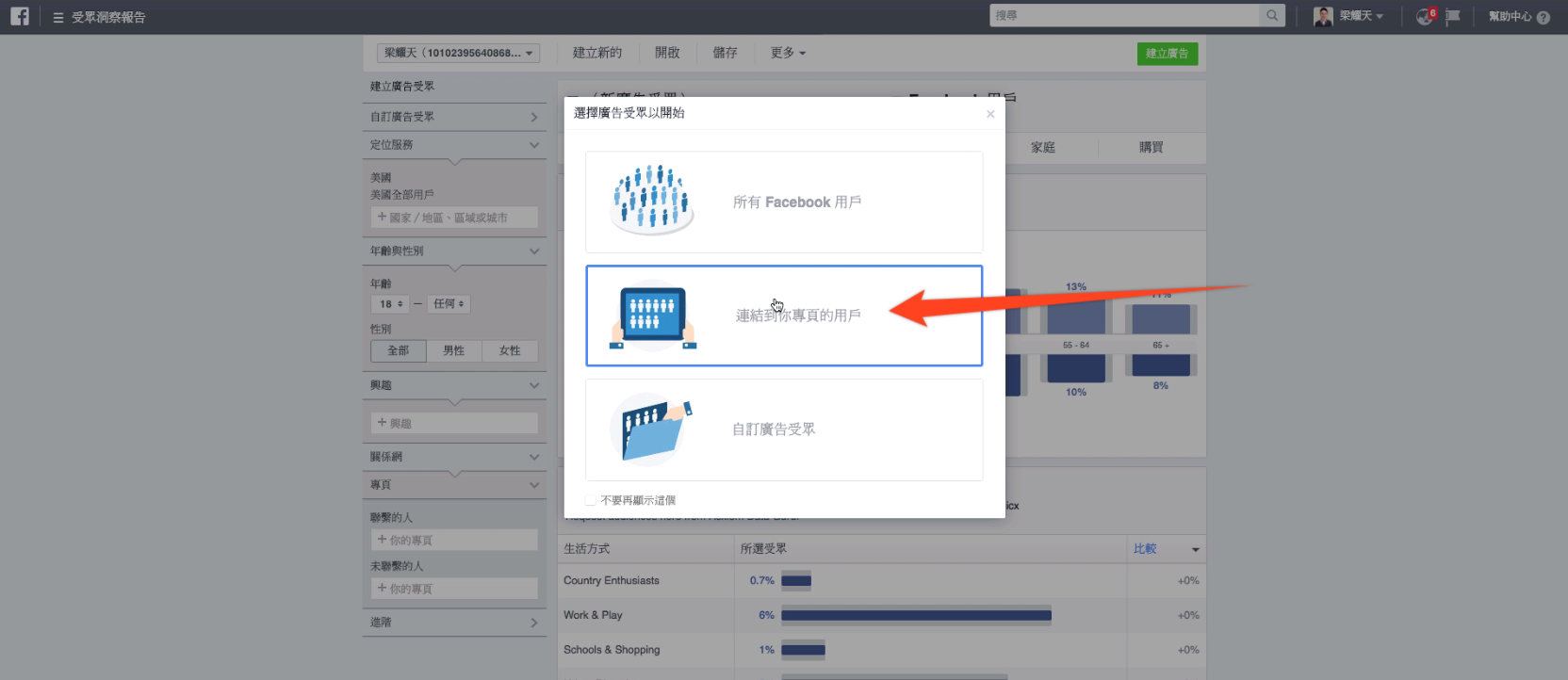Click the top bar search field
This screenshot has height=680, width=1568.
pos(1125,15)
